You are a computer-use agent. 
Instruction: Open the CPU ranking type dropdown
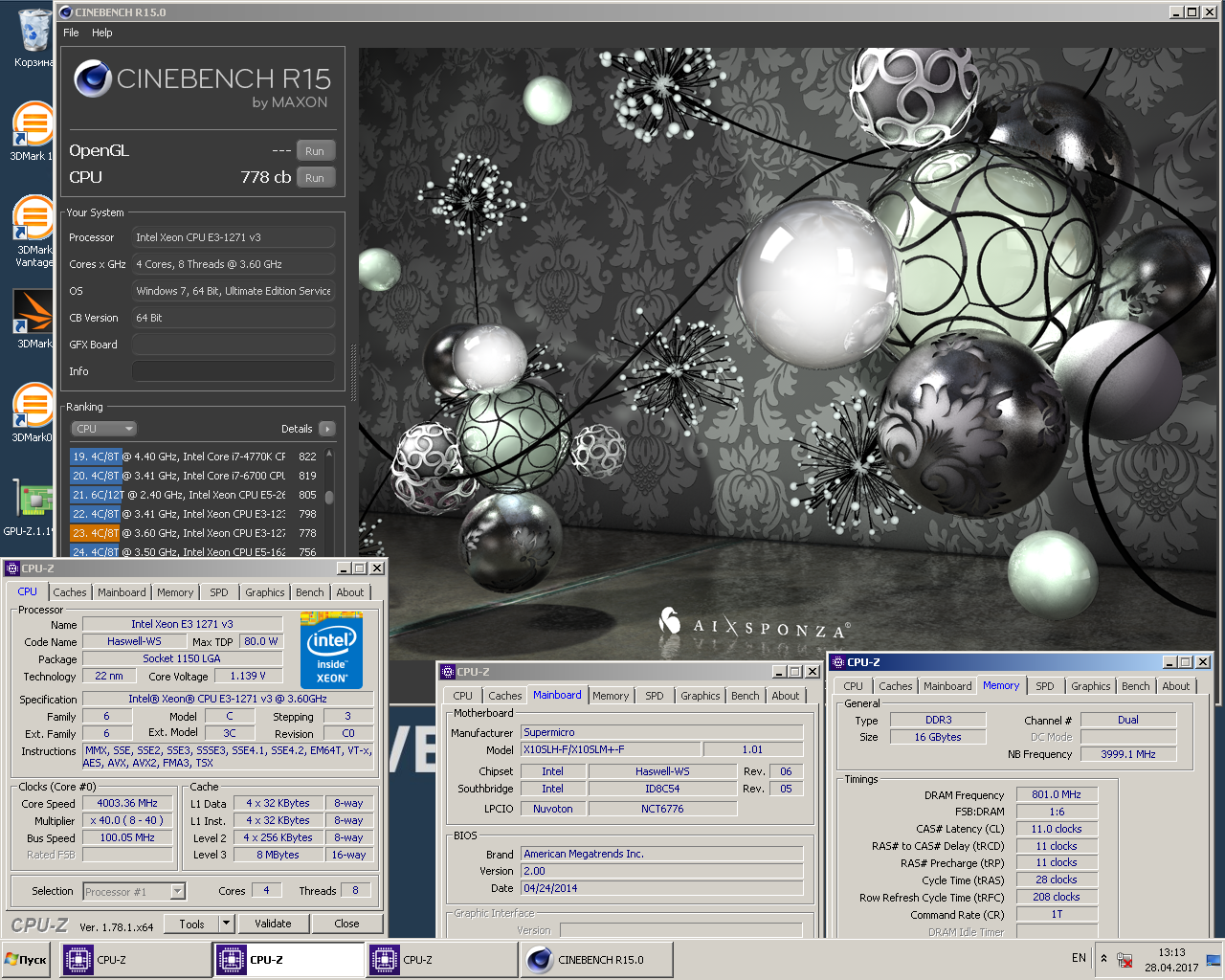point(103,429)
